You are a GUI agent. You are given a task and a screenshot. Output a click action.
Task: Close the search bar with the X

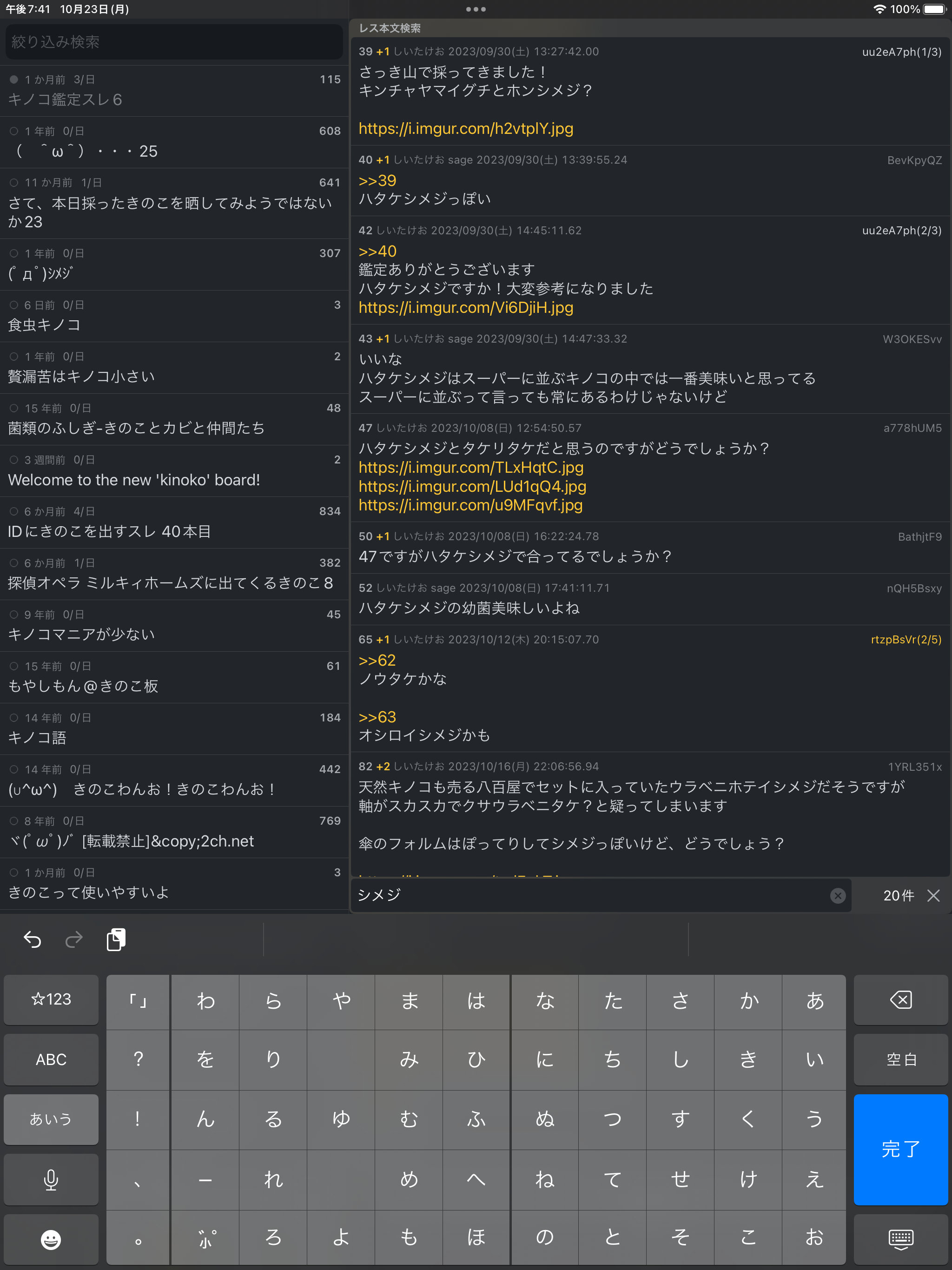tap(933, 895)
